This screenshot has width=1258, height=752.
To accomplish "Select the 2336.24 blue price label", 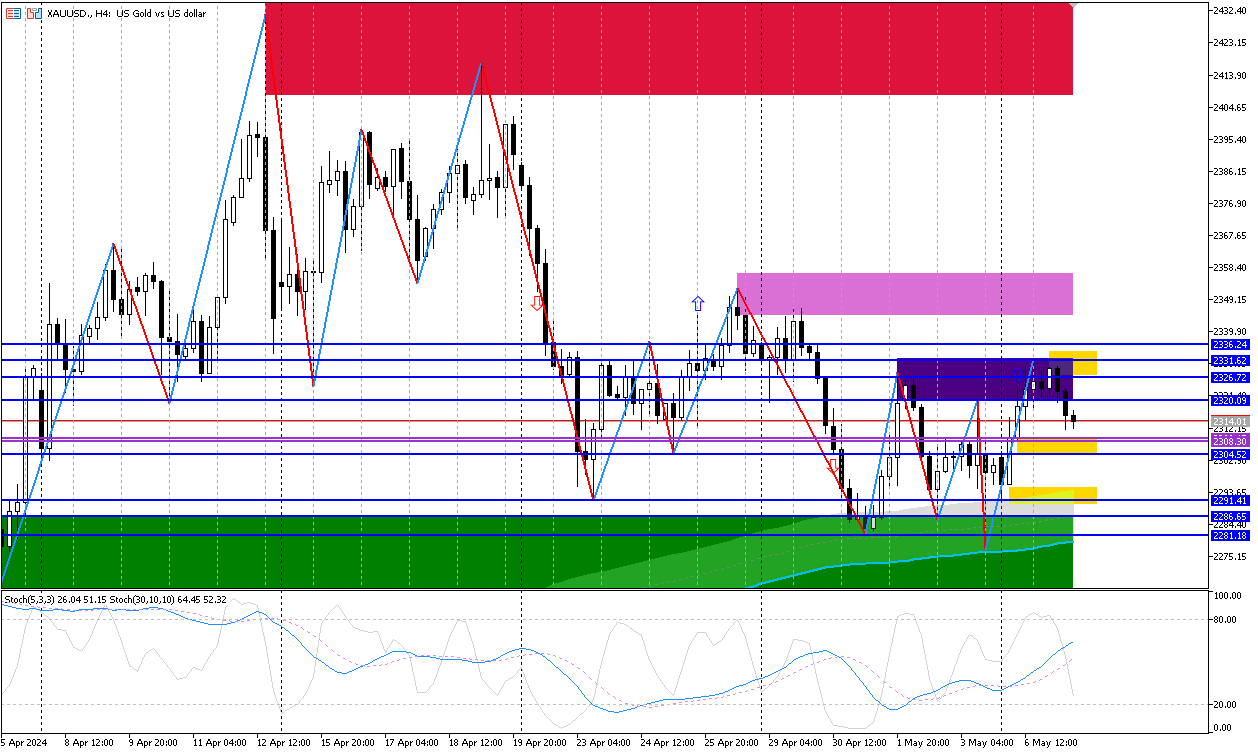I will pos(1228,344).
